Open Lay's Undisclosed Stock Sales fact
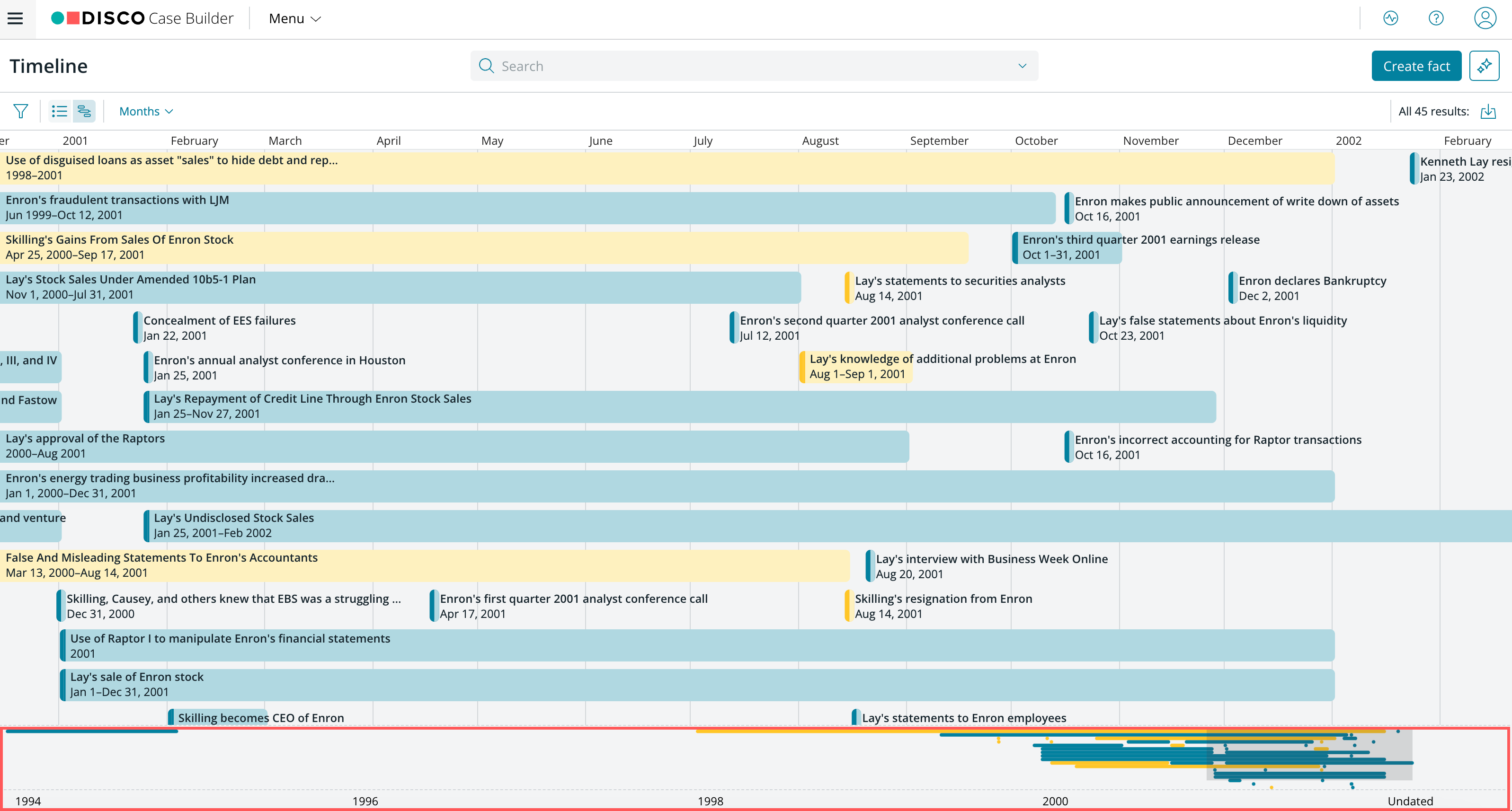1512x811 pixels. pyautogui.click(x=827, y=526)
